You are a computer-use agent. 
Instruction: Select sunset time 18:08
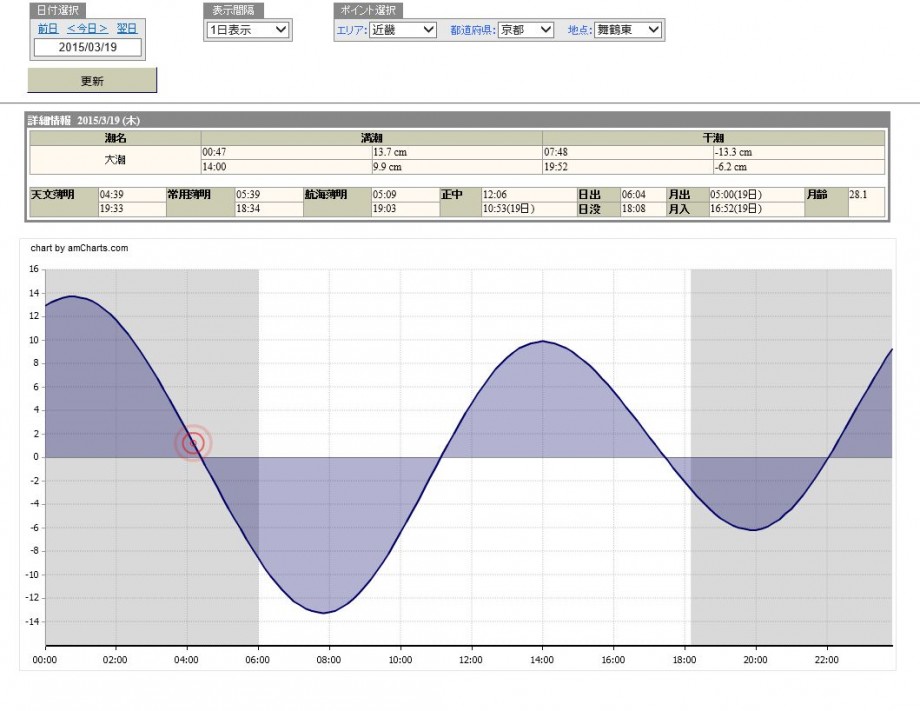643,209
